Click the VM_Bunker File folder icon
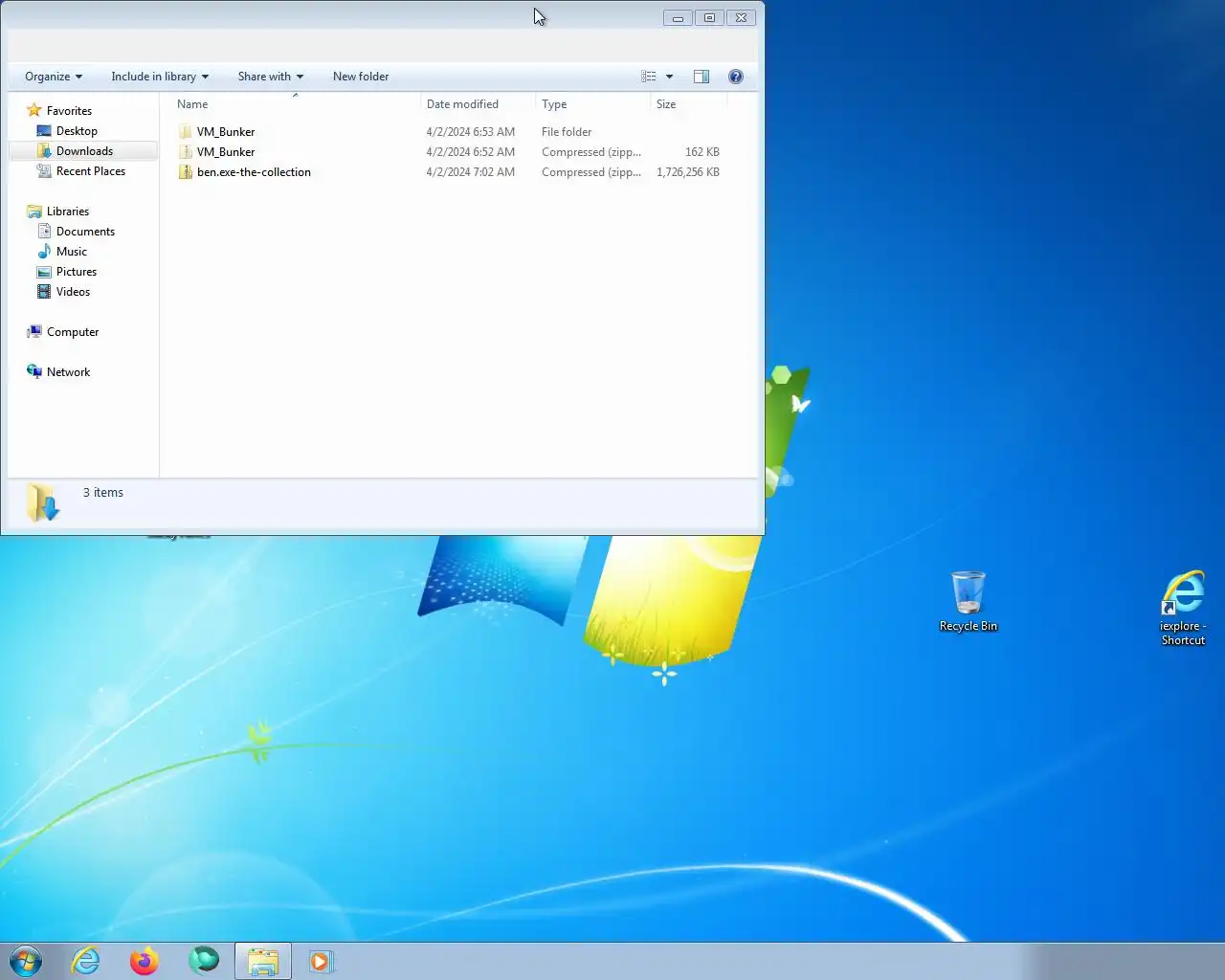Image resolution: width=1225 pixels, height=980 pixels. pos(186,132)
